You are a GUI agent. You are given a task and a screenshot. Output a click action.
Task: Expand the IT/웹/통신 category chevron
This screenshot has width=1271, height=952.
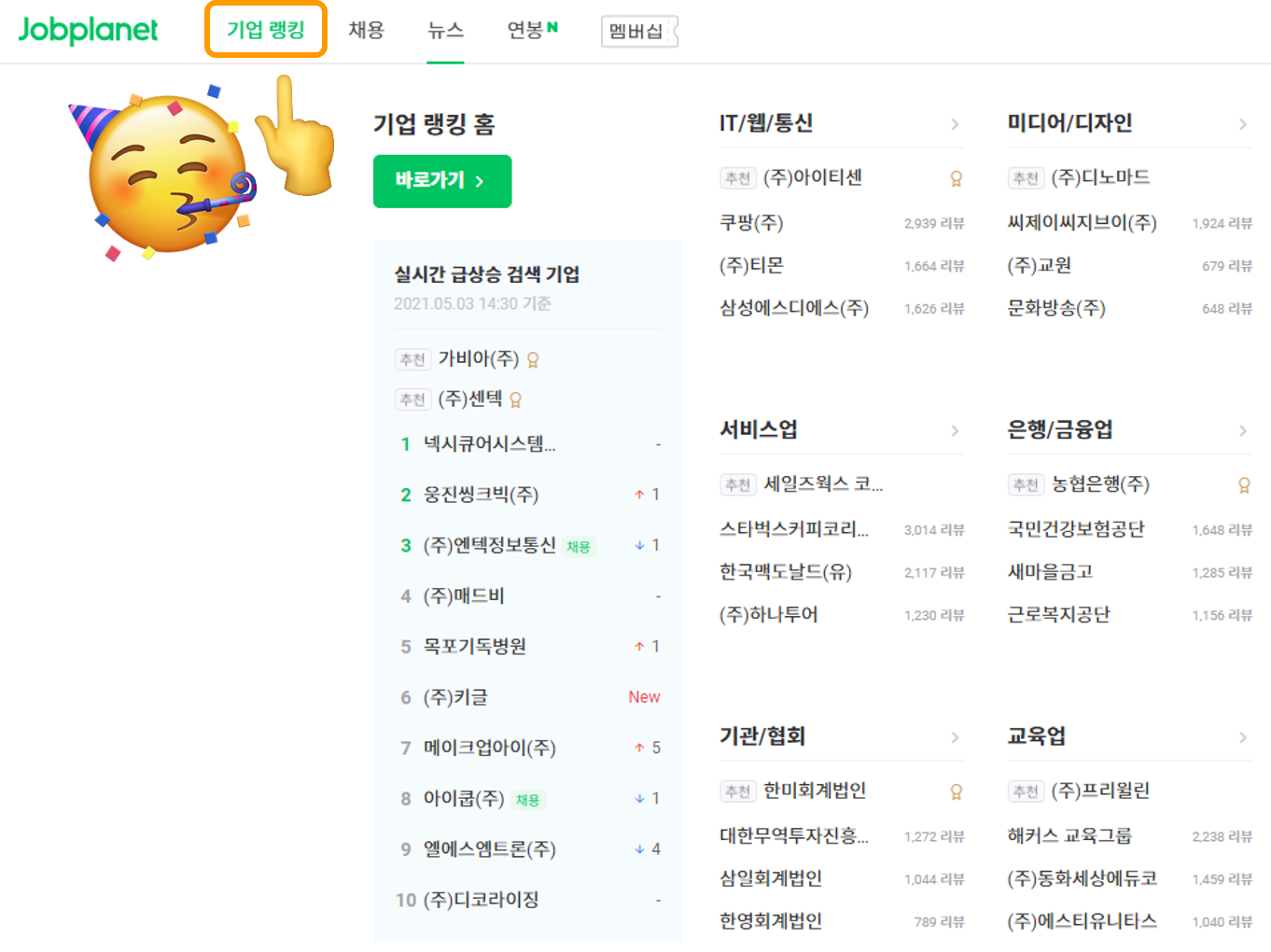(x=955, y=124)
